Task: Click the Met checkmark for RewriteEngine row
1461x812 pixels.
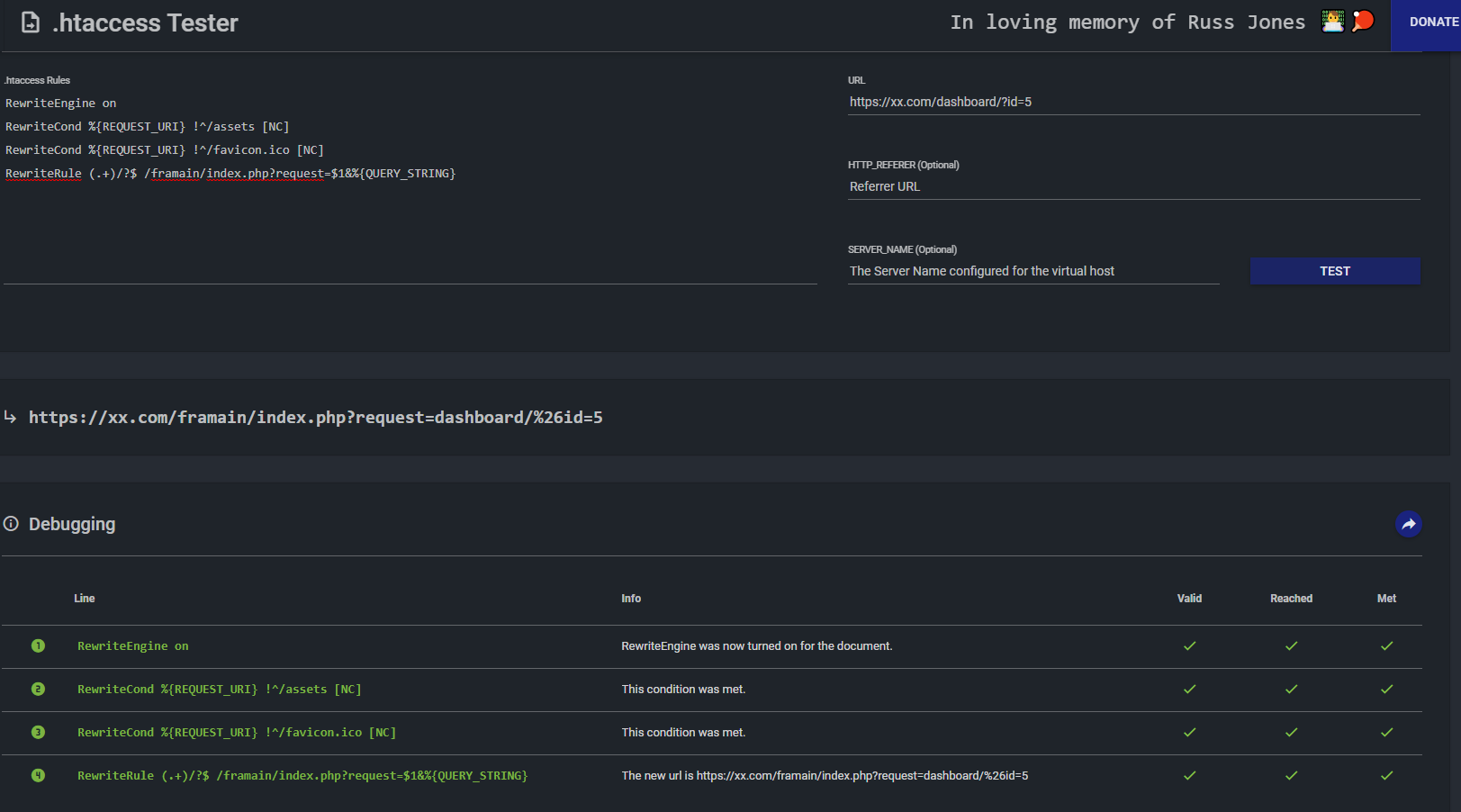Action: [1386, 645]
